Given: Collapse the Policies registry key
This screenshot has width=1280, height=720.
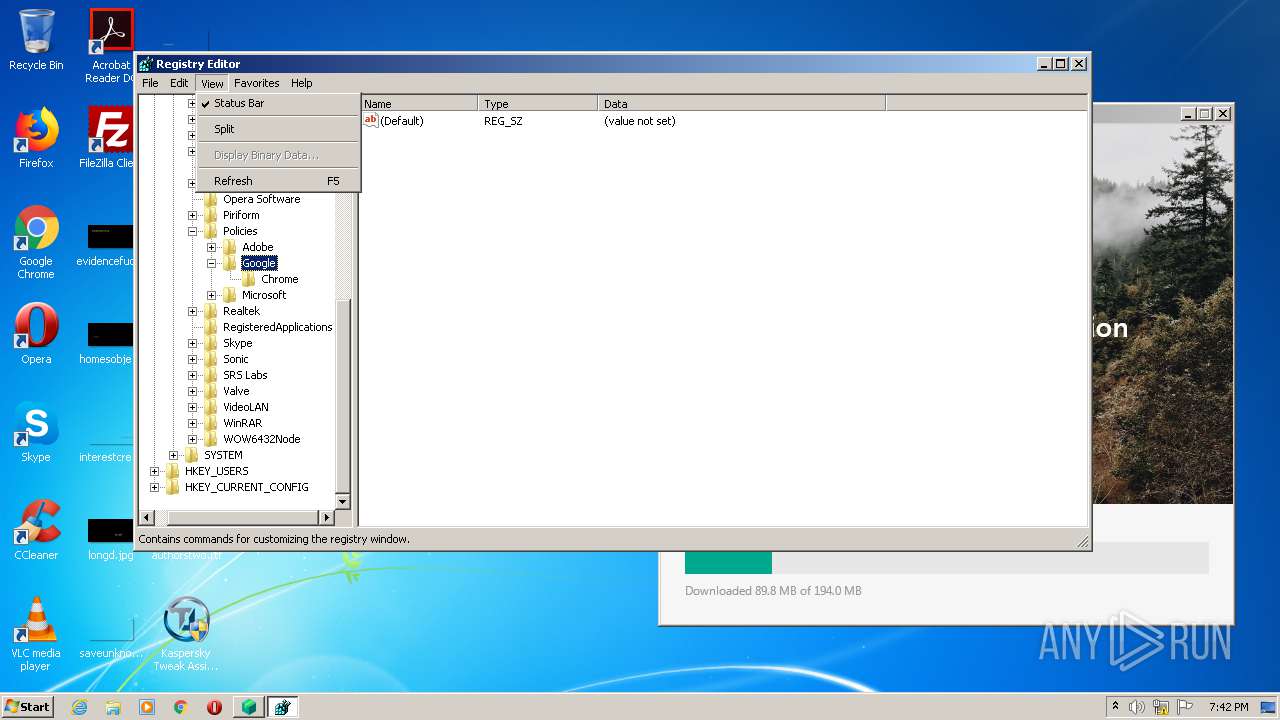Looking at the screenshot, I should coord(193,231).
